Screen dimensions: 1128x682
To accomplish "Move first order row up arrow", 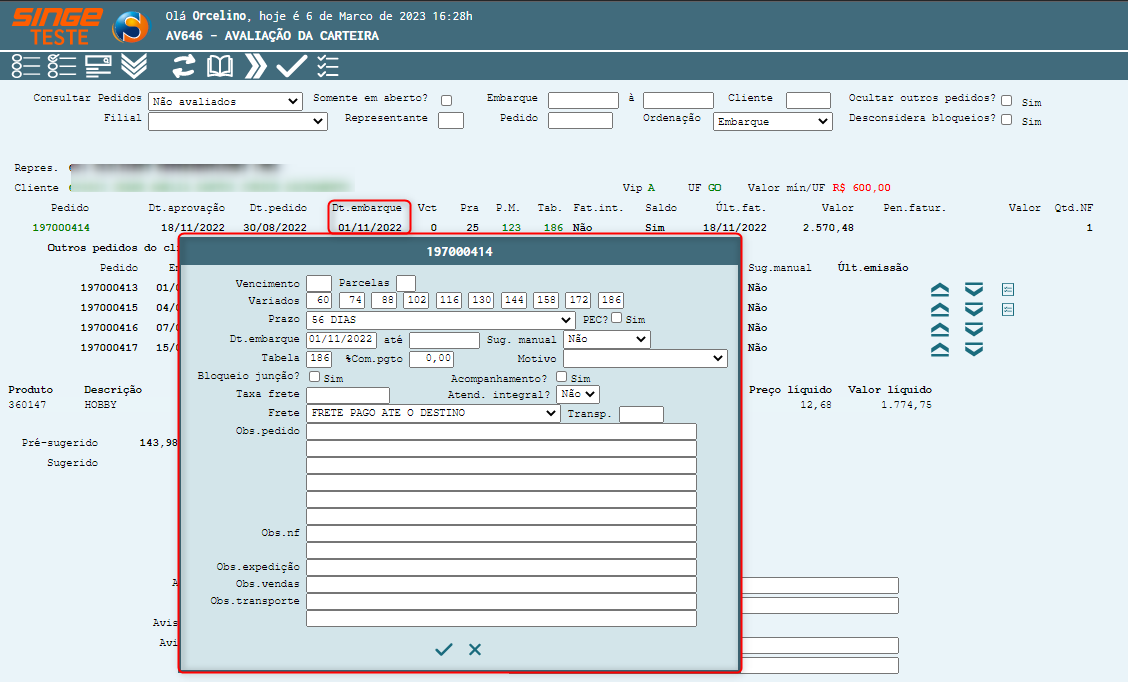I will 939,289.
